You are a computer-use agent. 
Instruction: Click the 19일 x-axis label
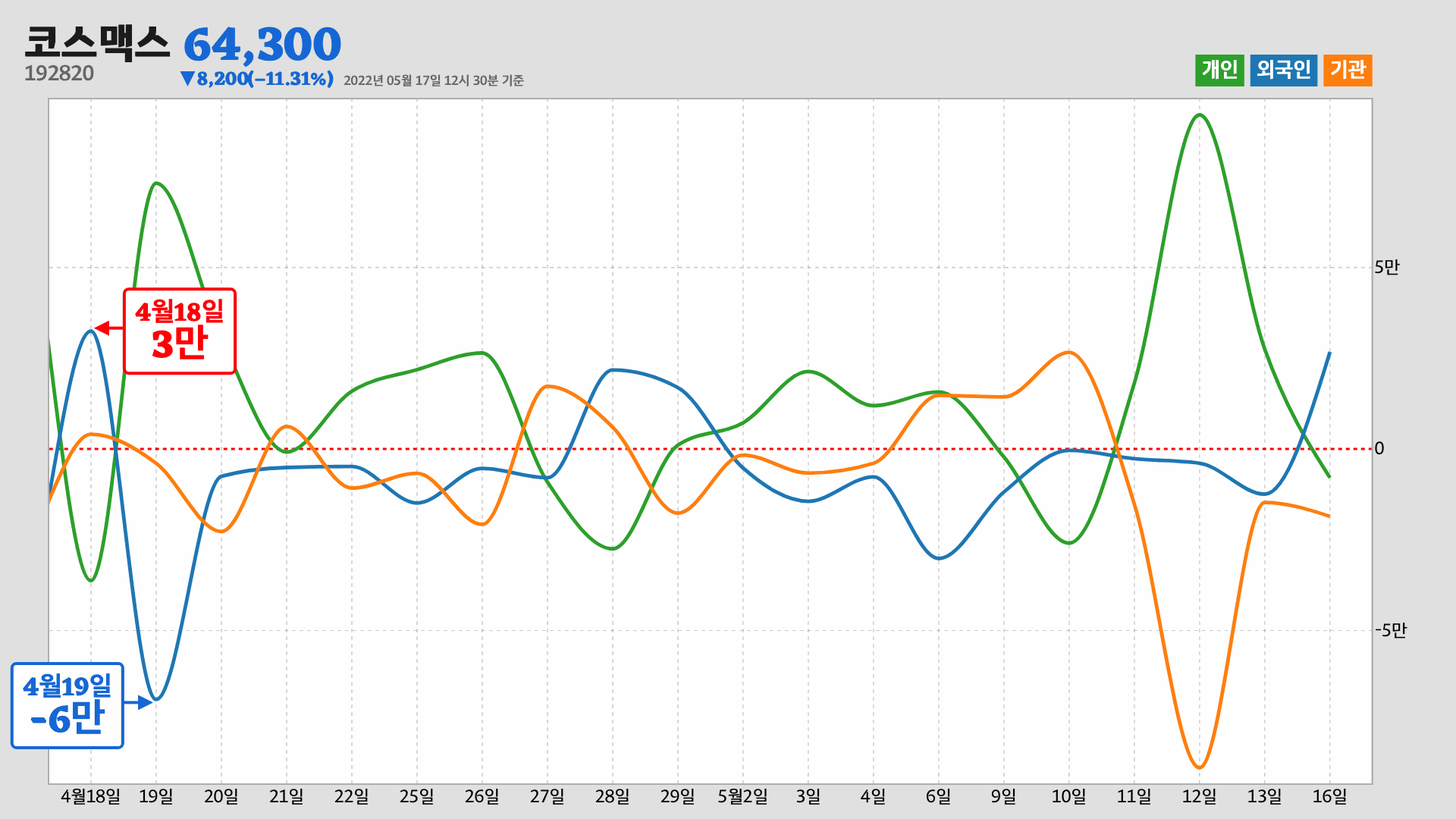[x=156, y=796]
